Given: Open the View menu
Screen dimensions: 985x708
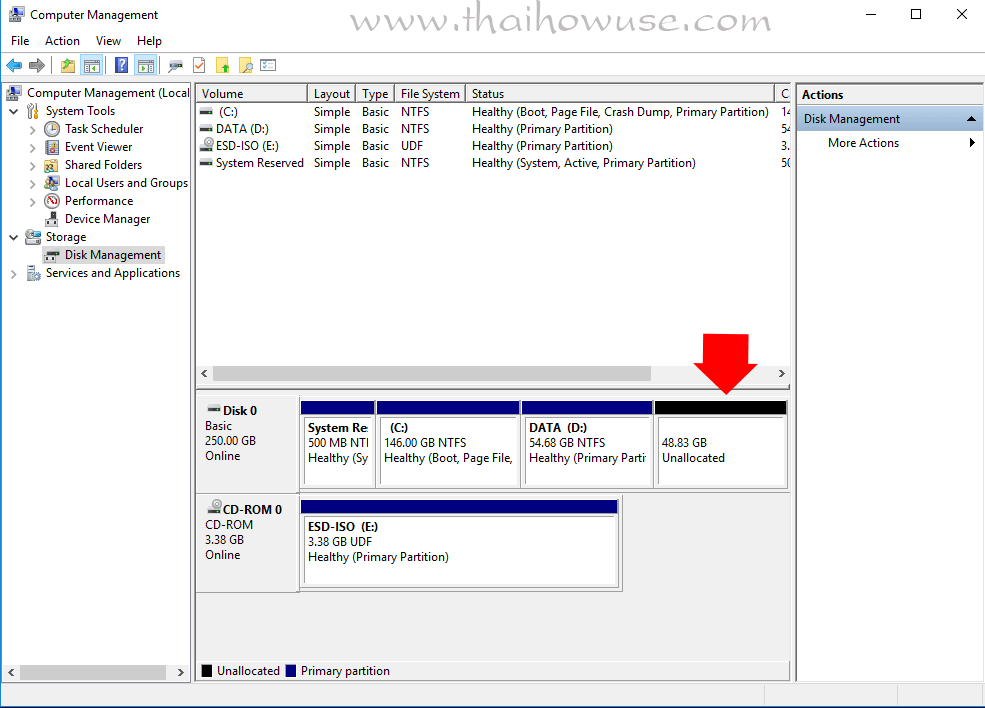Looking at the screenshot, I should click(x=108, y=41).
